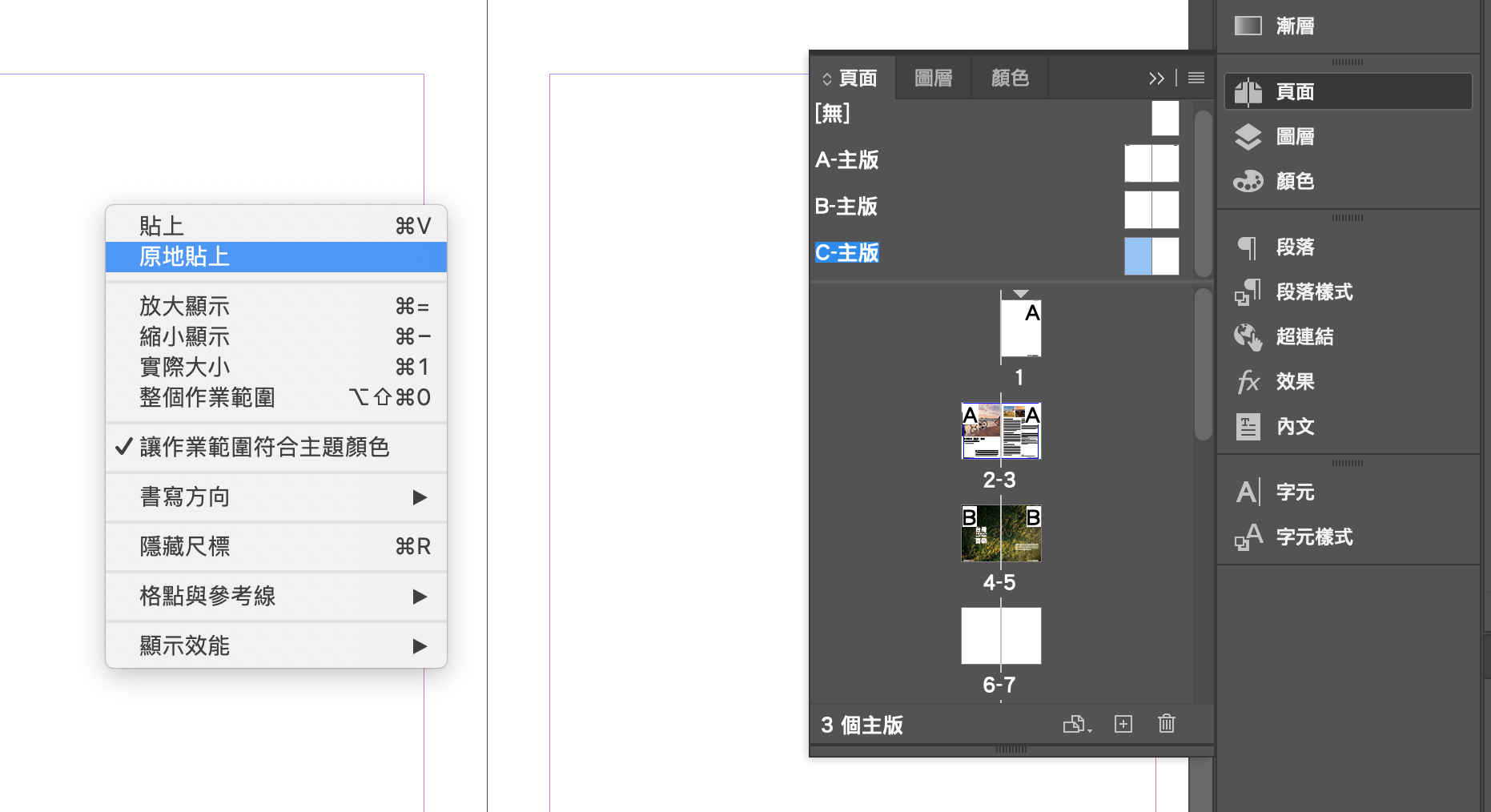Open the Gradient panel from the dock

click(x=1248, y=26)
